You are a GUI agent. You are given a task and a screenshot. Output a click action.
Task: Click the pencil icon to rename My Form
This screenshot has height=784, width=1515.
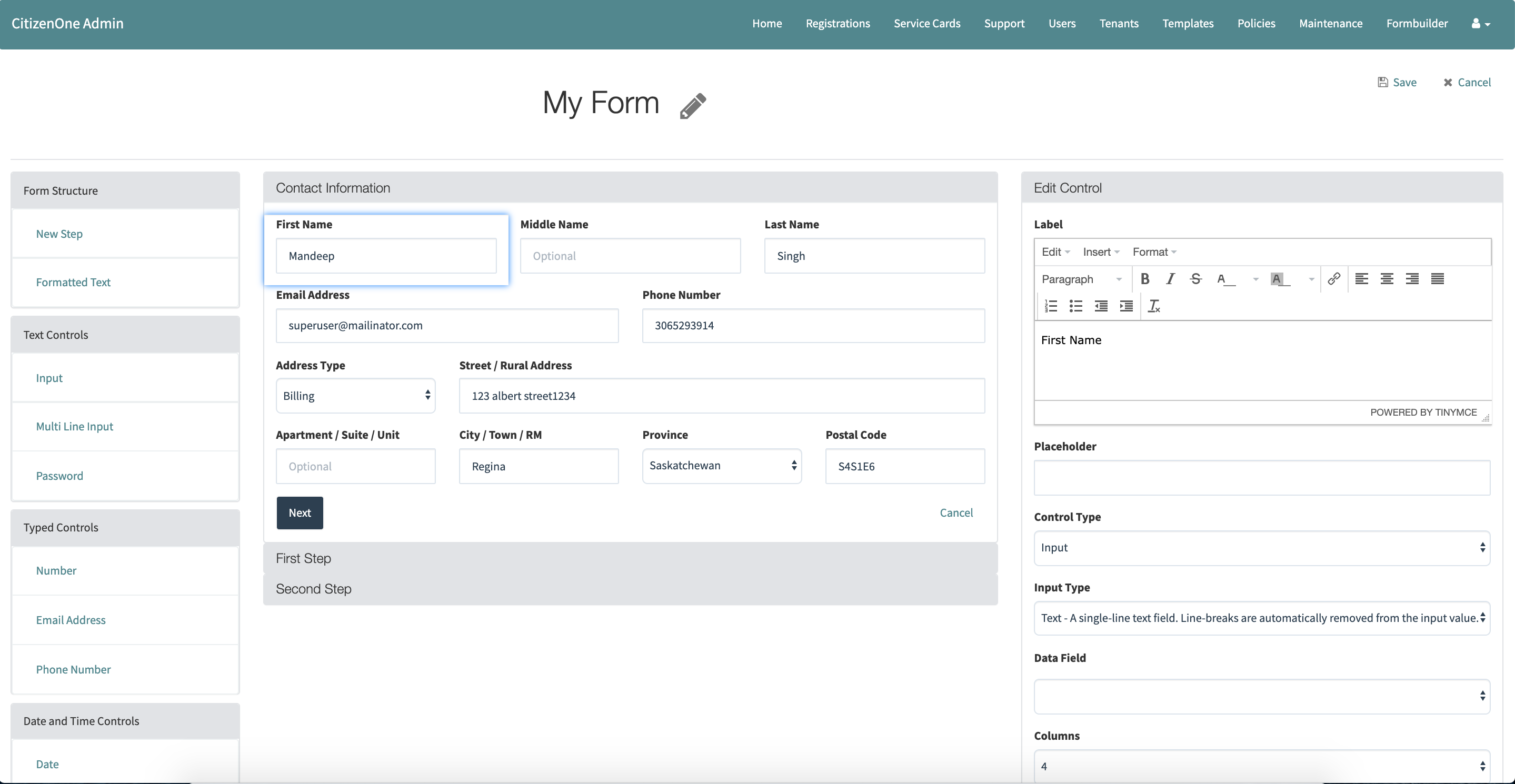693,106
